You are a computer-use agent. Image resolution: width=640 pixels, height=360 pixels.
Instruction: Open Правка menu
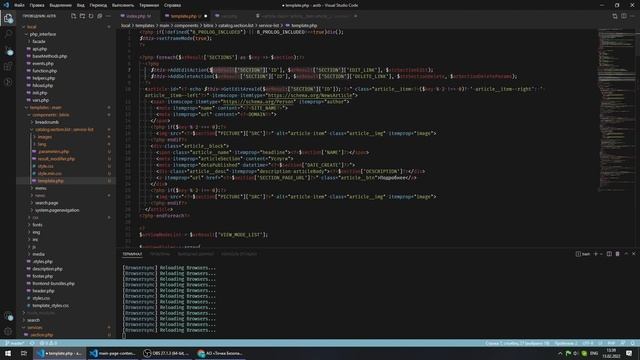[x=37, y=5]
